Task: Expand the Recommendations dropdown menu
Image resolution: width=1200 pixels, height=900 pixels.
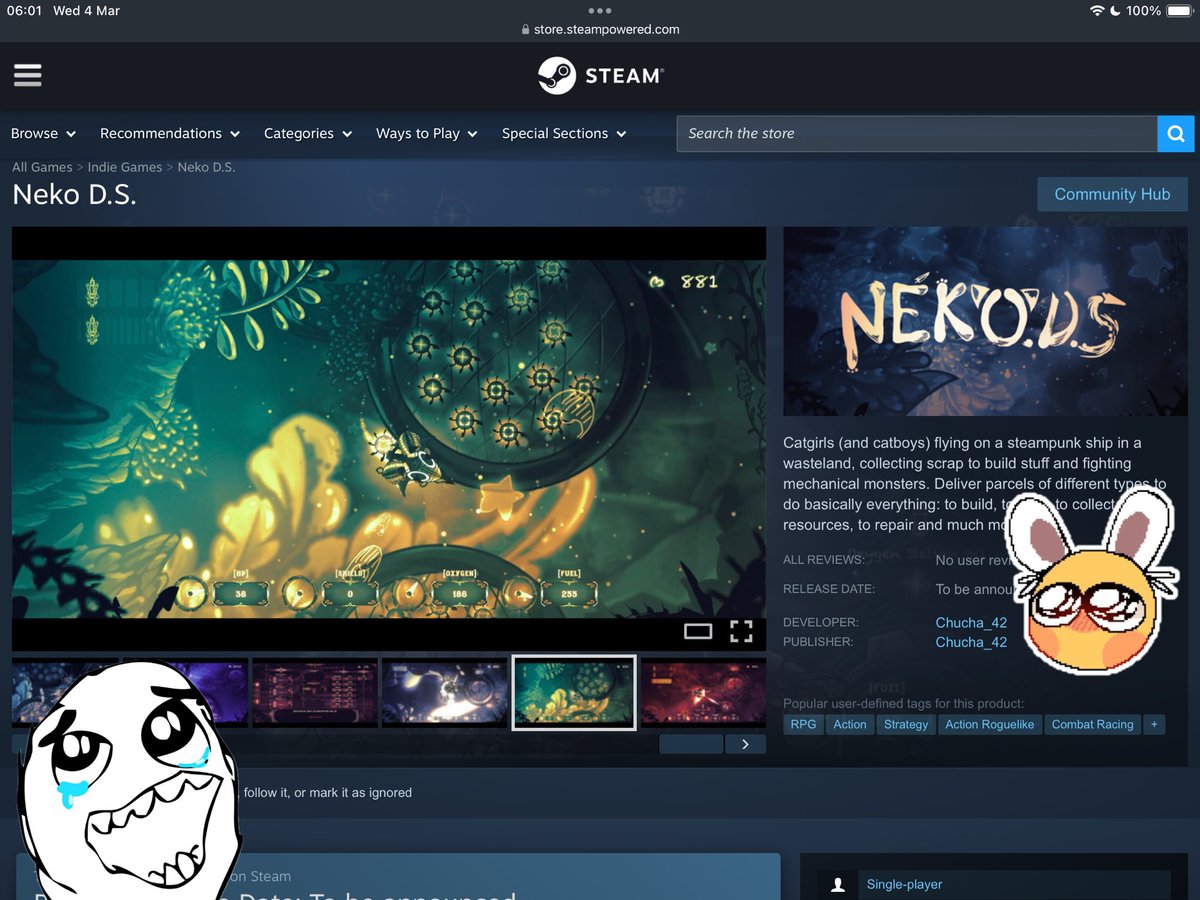Action: coord(170,133)
